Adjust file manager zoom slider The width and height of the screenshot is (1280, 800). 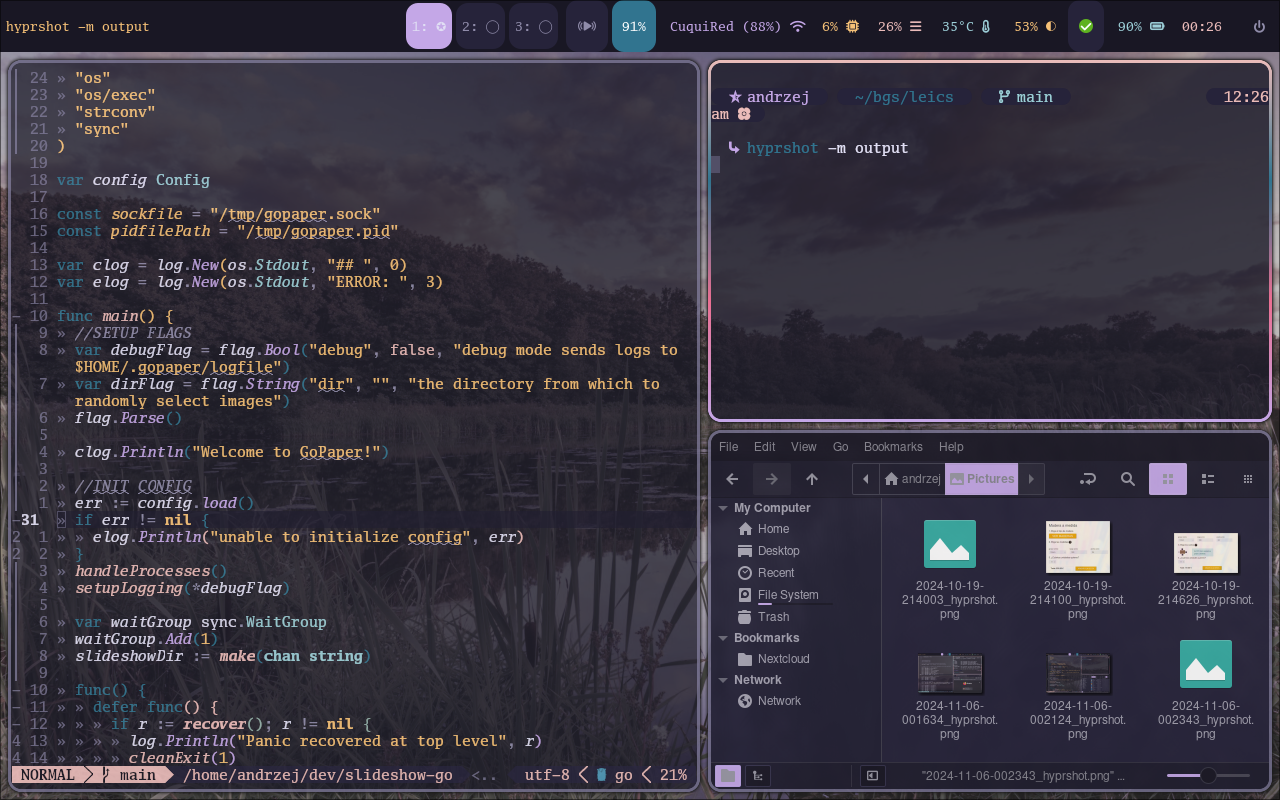coord(1208,775)
